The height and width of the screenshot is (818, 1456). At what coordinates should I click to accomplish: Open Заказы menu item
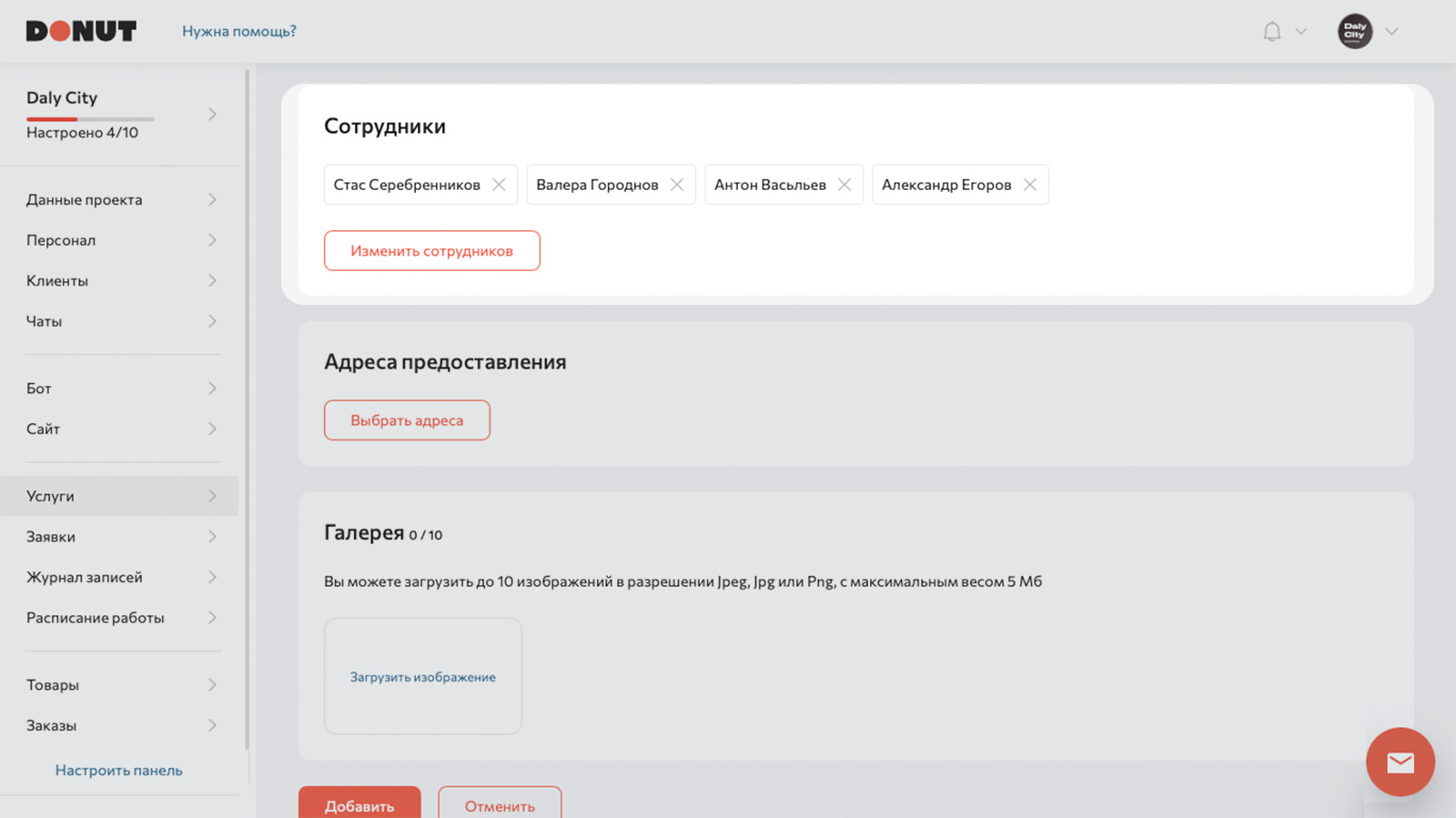pos(119,725)
